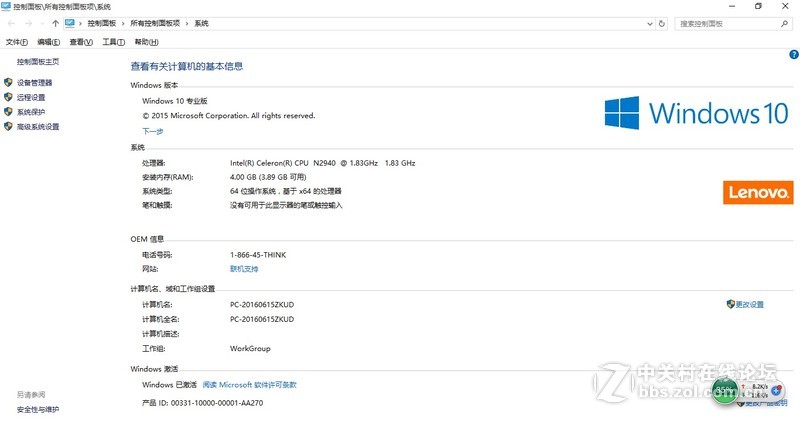This screenshot has height=426, width=800.
Task: Click the Lenovo OEM logo
Action: (x=758, y=192)
